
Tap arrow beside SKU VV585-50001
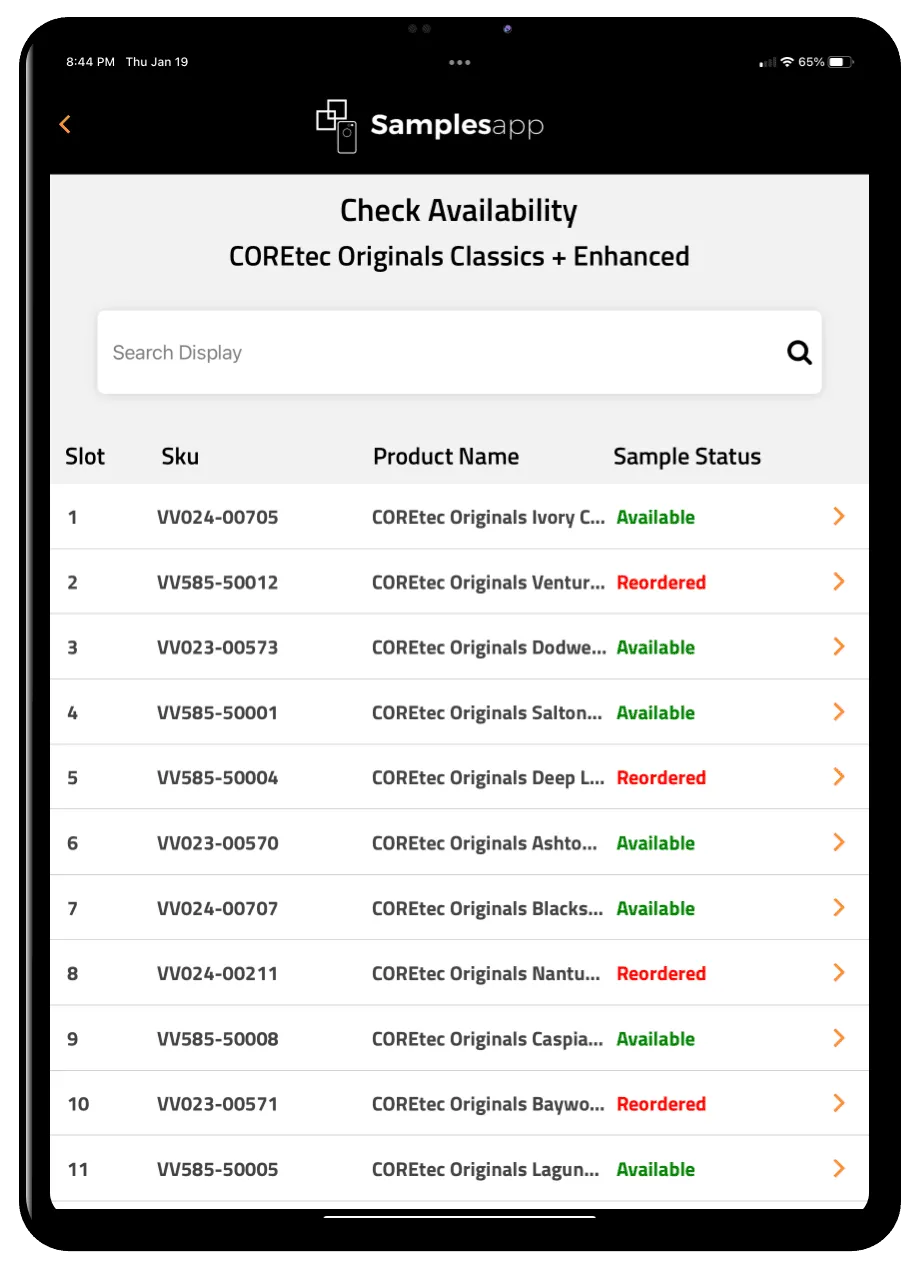tap(838, 712)
